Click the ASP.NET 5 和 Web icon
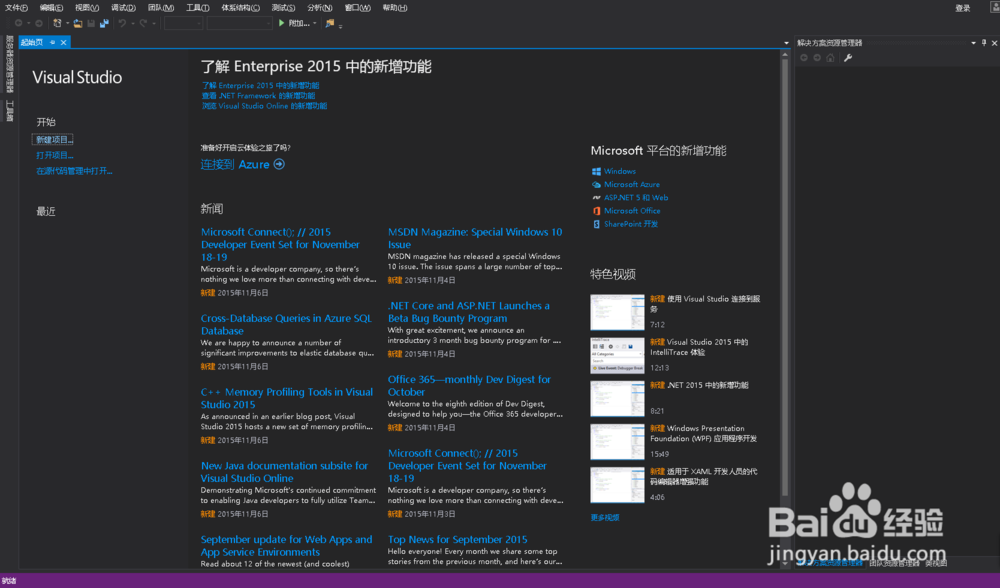Image resolution: width=1000 pixels, height=588 pixels. pos(596,198)
